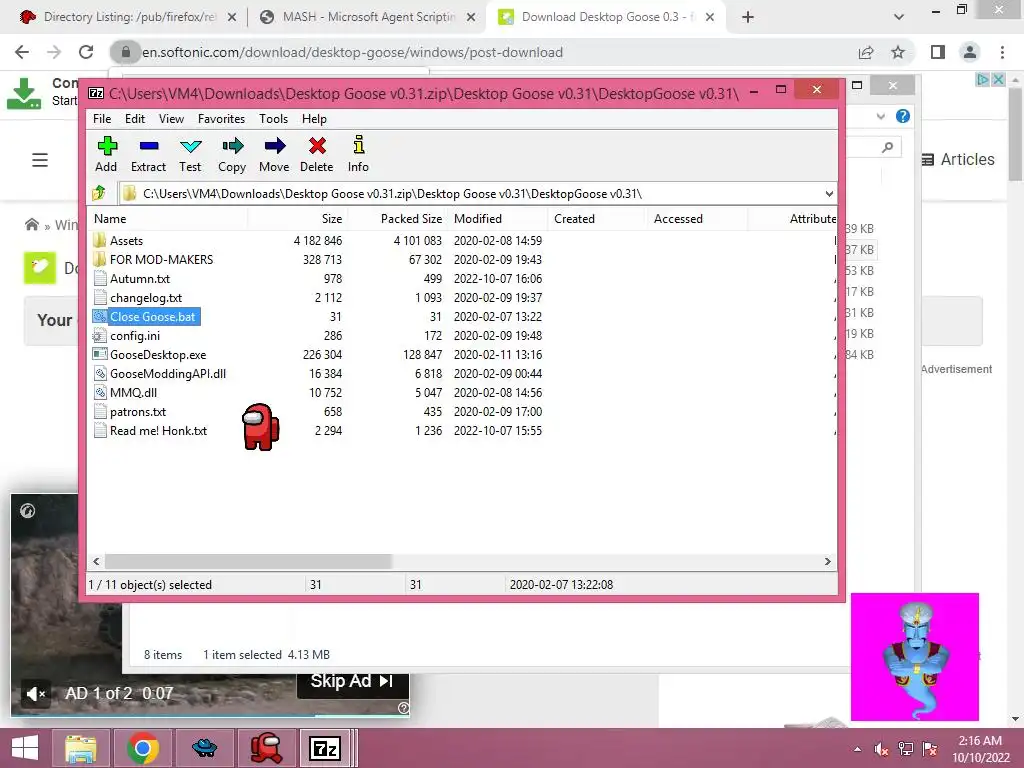Sort by the Accessed column header
The image size is (1024, 768).
pyautogui.click(x=697, y=219)
